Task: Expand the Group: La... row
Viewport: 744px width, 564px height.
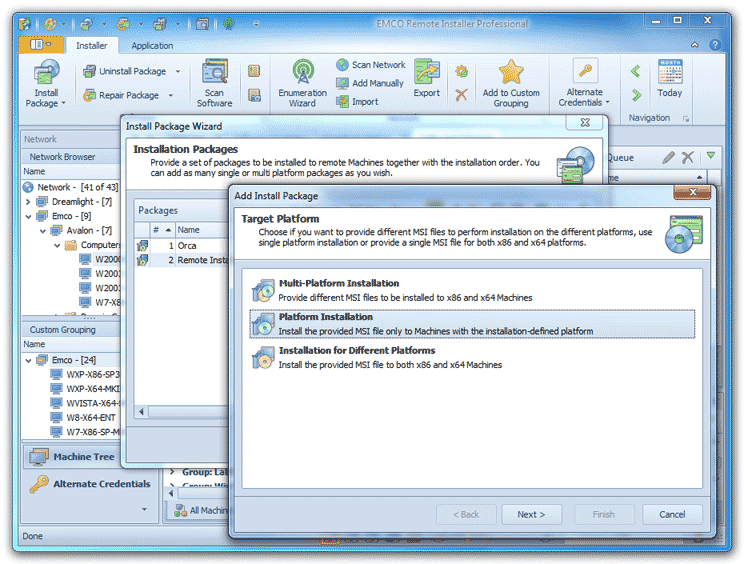Action: coord(173,472)
